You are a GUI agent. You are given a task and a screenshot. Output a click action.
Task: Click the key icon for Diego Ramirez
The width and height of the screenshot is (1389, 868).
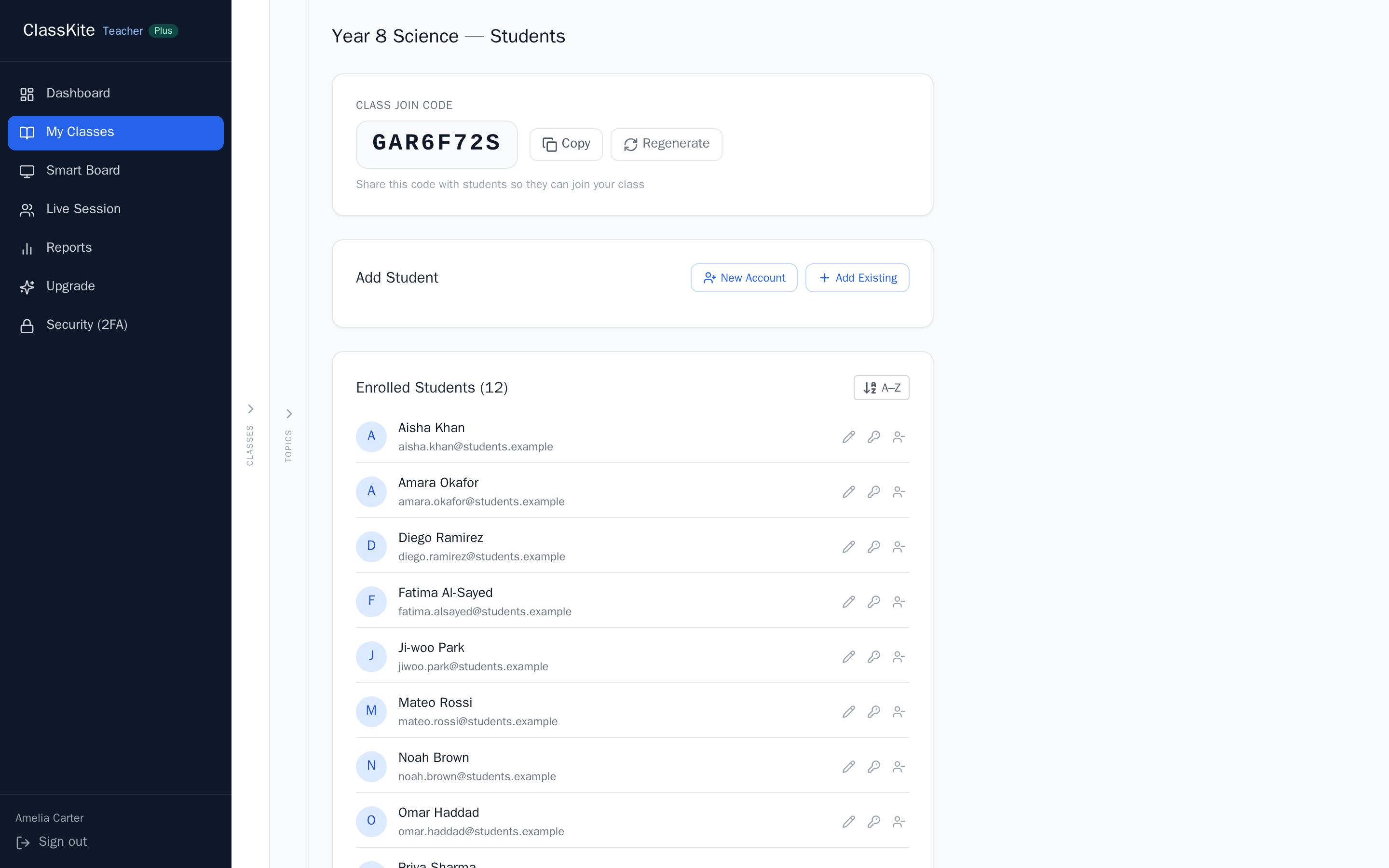click(x=873, y=547)
